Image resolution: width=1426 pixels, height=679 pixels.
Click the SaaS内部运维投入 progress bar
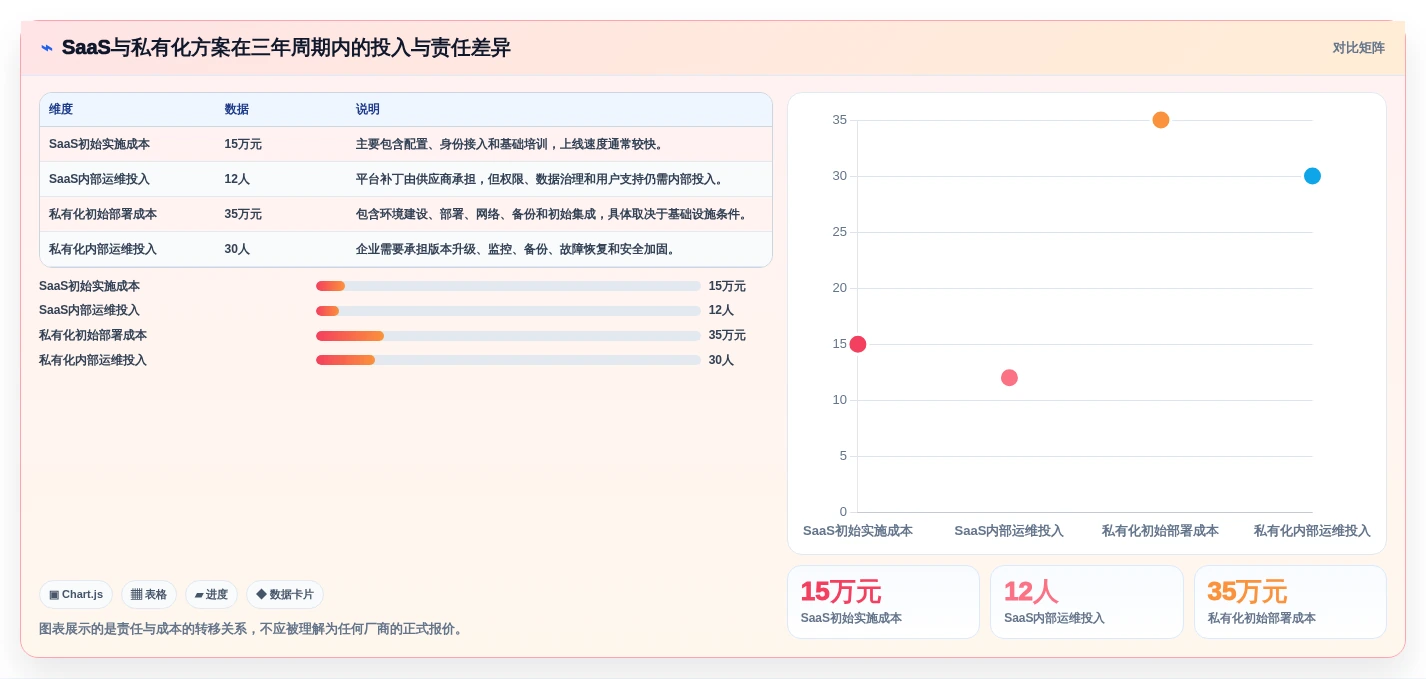pyautogui.click(x=508, y=311)
